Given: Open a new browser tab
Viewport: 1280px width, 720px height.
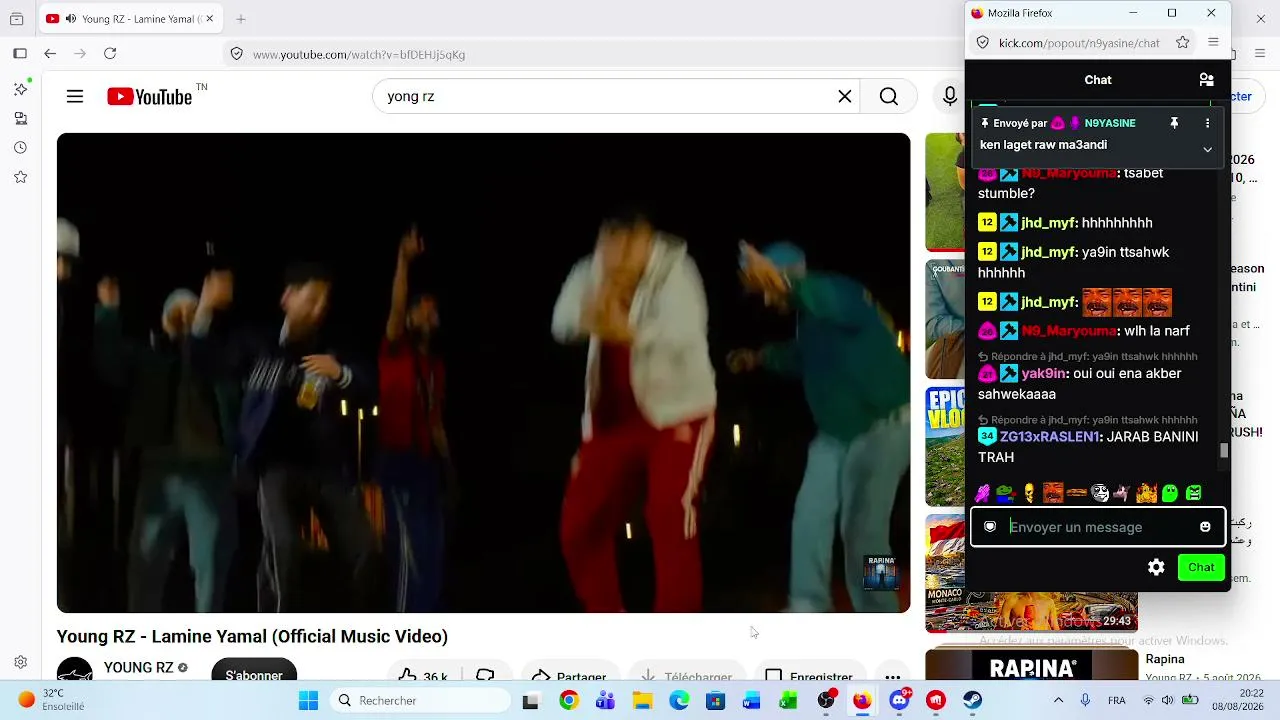Looking at the screenshot, I should click(240, 19).
